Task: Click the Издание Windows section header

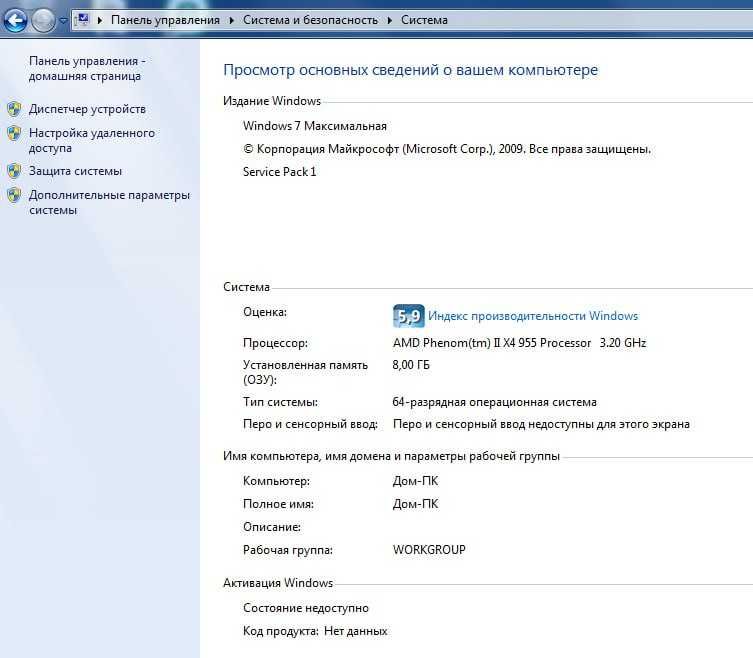Action: tap(272, 101)
